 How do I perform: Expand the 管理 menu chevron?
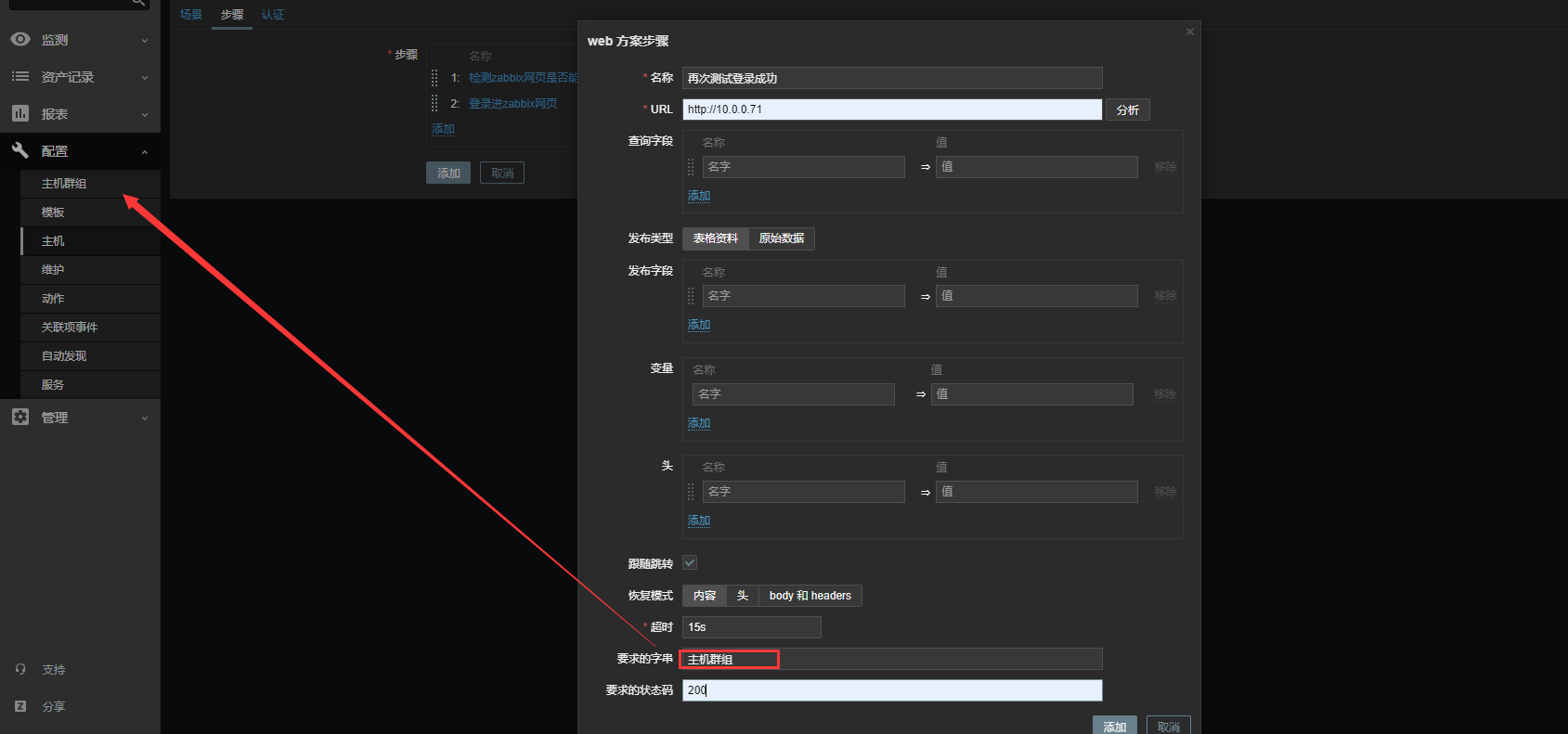(145, 419)
